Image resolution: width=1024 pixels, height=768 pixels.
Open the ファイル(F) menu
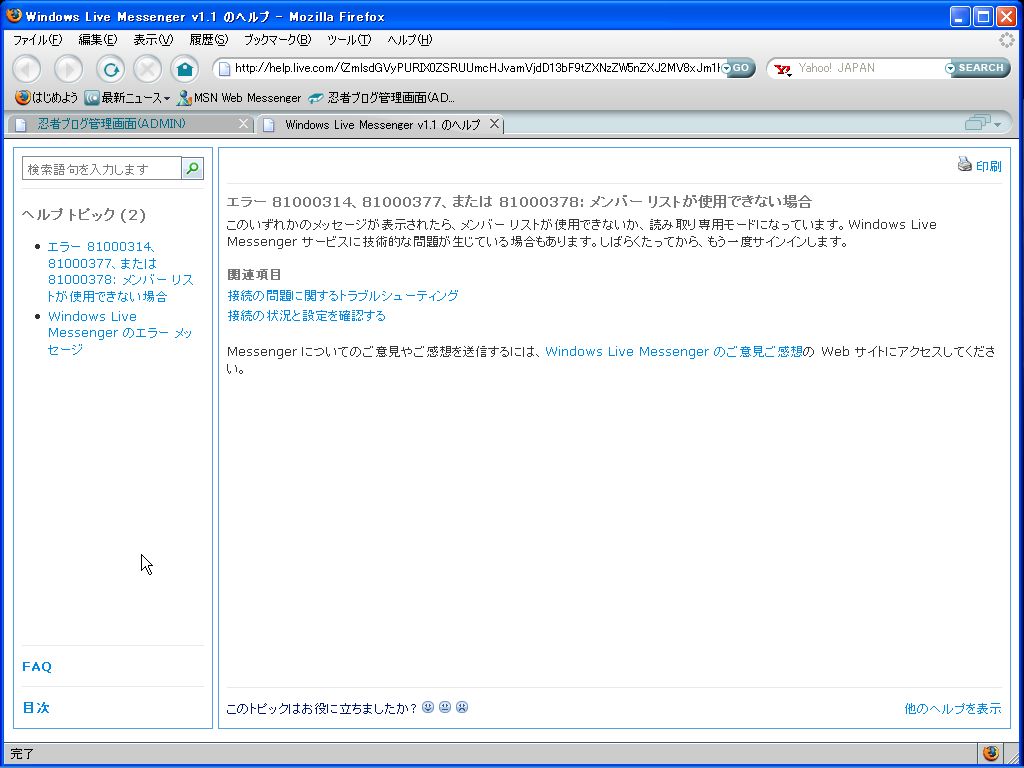[x=37, y=40]
